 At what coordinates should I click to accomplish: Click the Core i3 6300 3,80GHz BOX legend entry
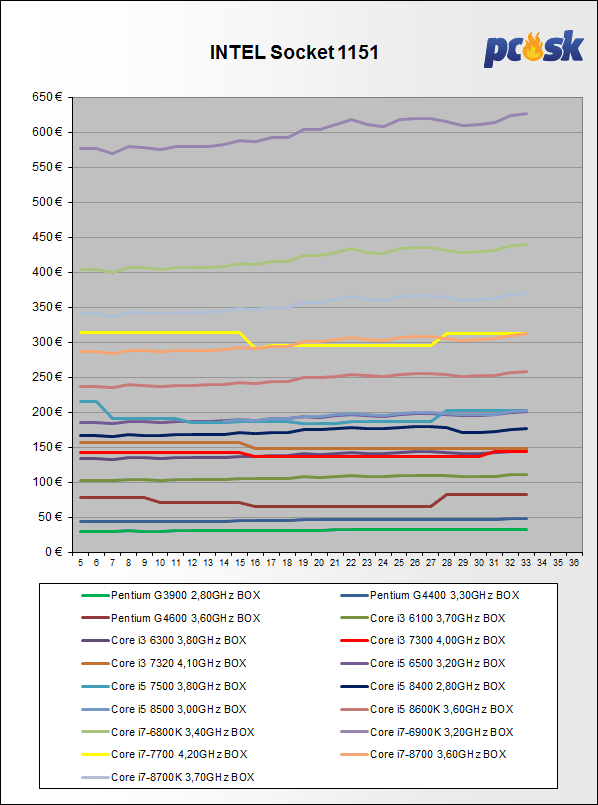tap(165, 640)
